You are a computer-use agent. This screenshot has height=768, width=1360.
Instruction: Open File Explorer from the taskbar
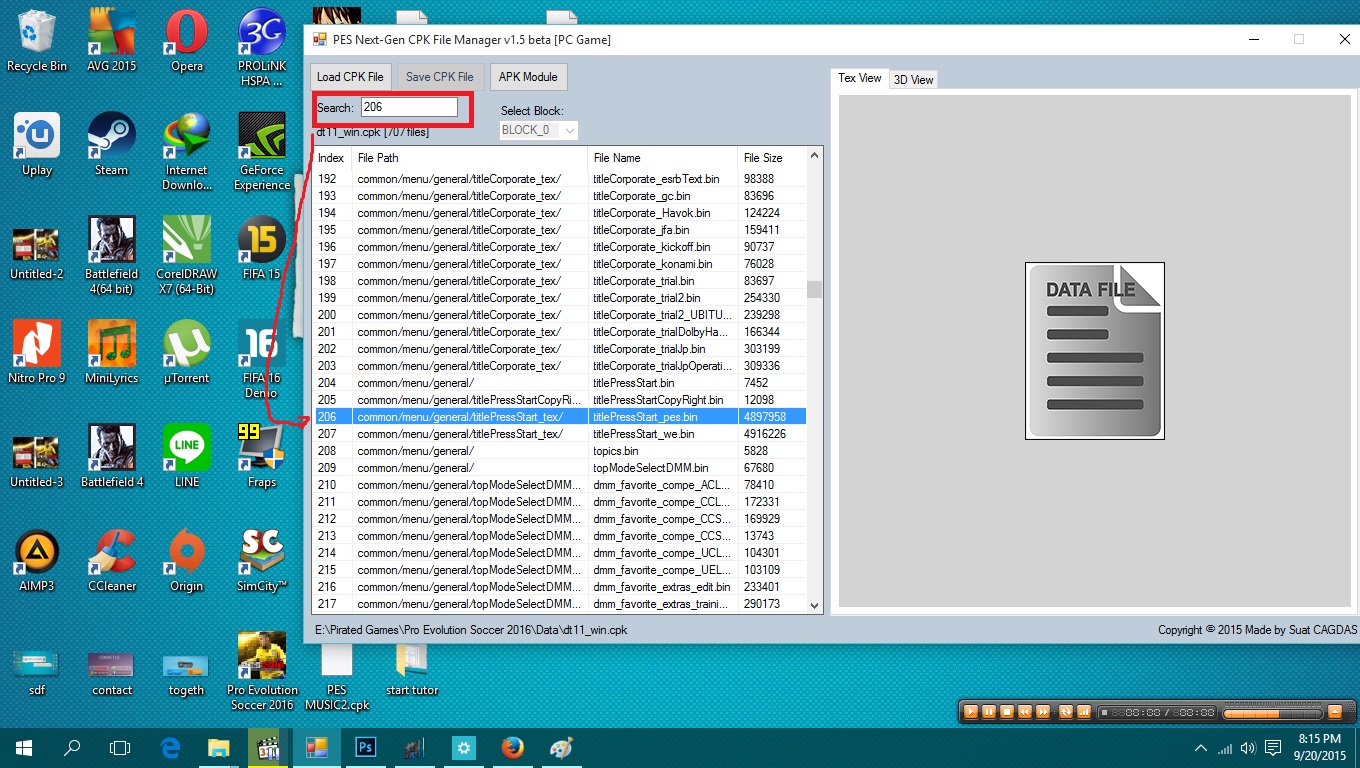[x=219, y=748]
